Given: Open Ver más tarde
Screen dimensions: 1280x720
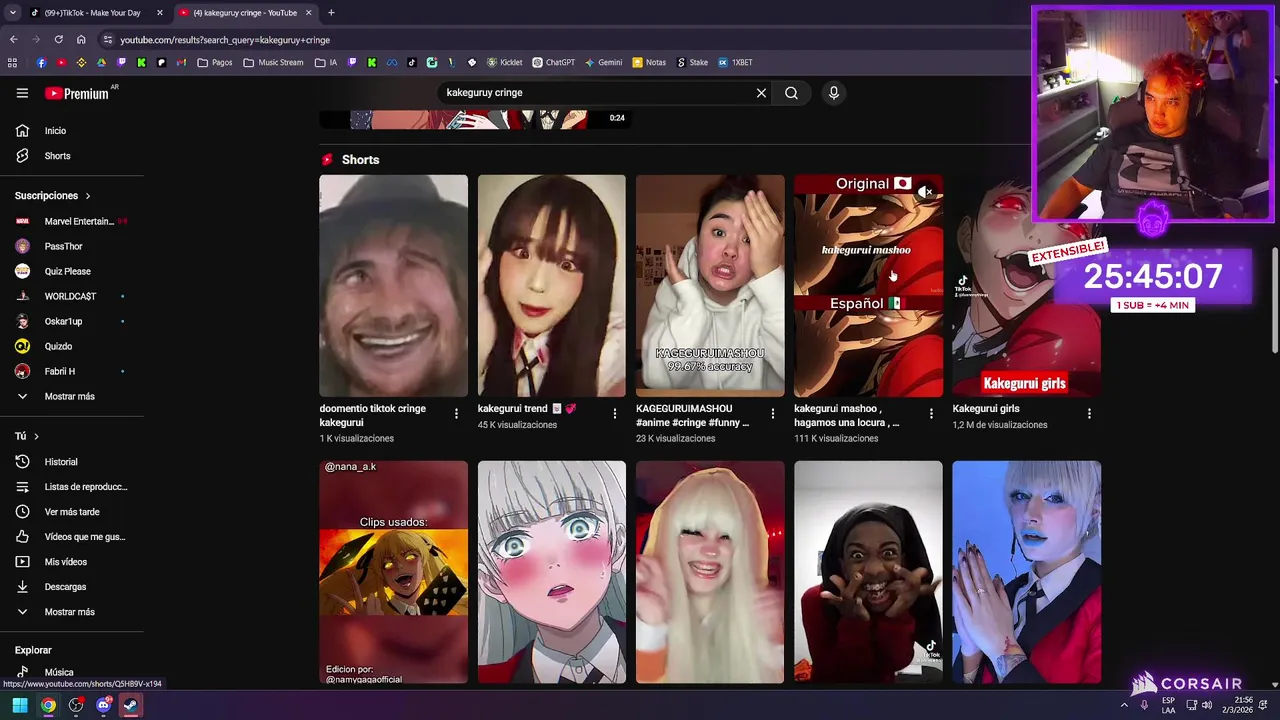Looking at the screenshot, I should click(72, 512).
